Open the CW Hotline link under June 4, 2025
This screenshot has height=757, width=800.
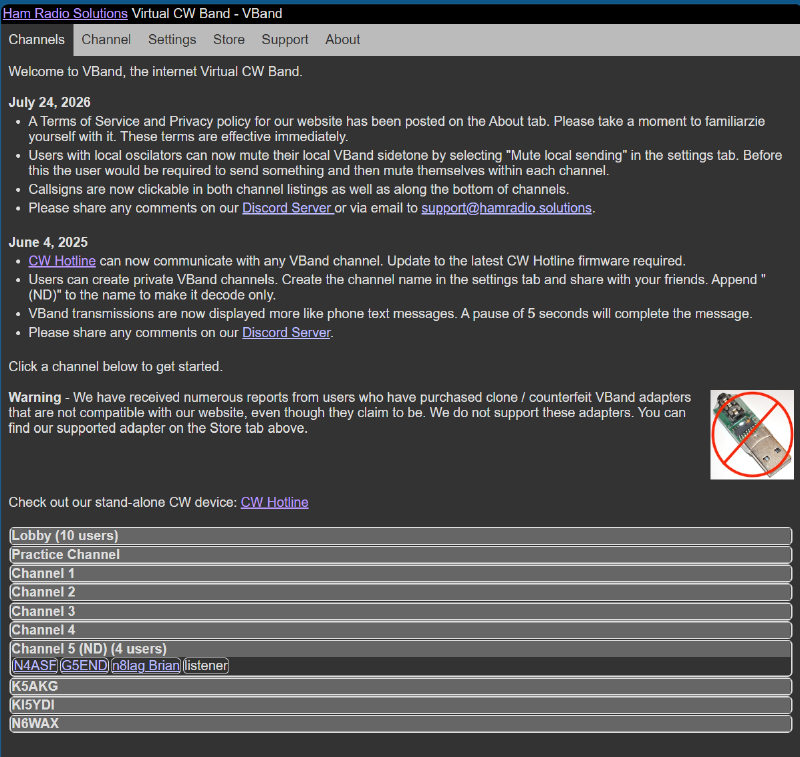coord(62,261)
